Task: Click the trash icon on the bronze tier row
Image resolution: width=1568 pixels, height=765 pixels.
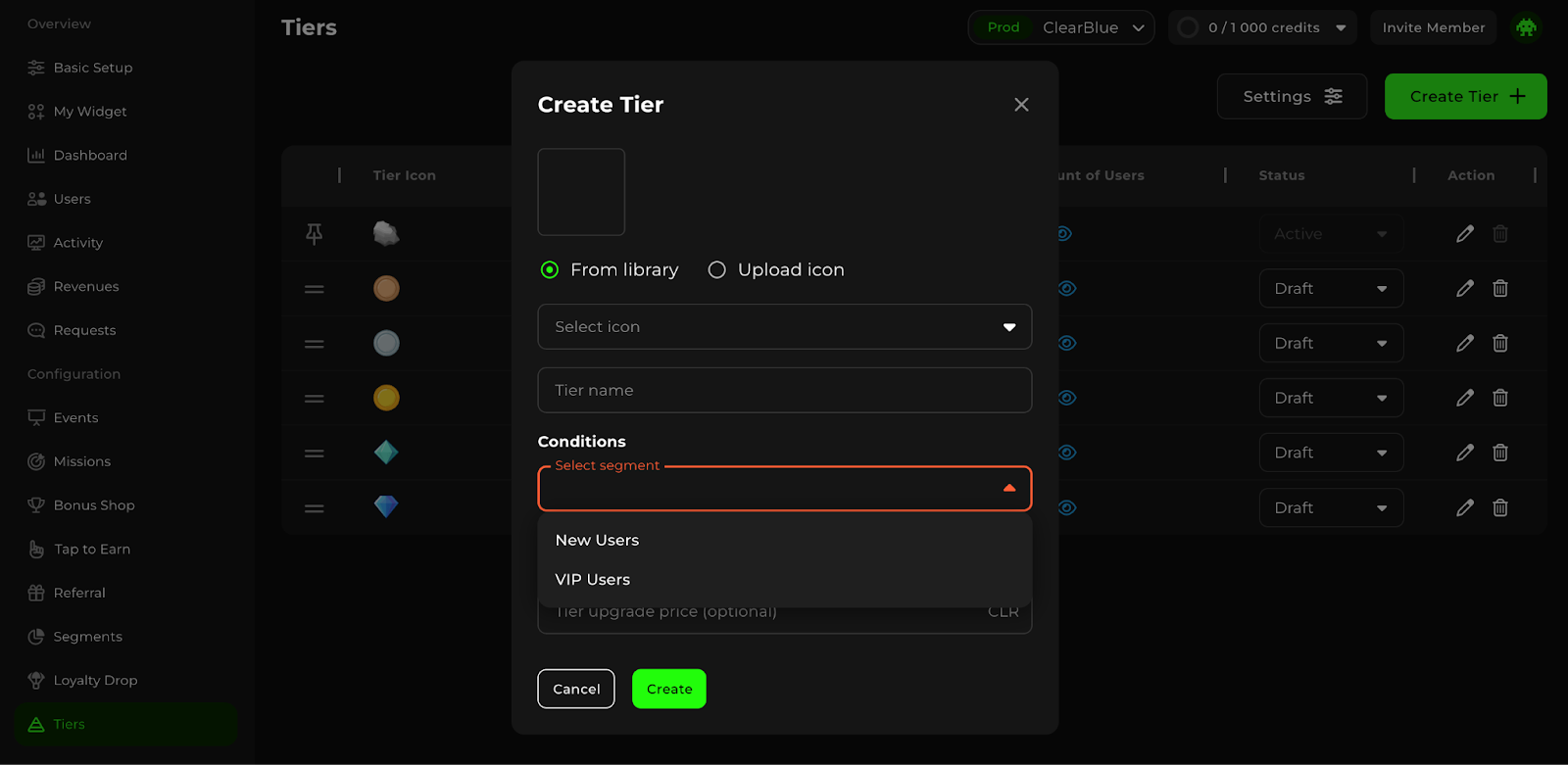Action: (1499, 288)
